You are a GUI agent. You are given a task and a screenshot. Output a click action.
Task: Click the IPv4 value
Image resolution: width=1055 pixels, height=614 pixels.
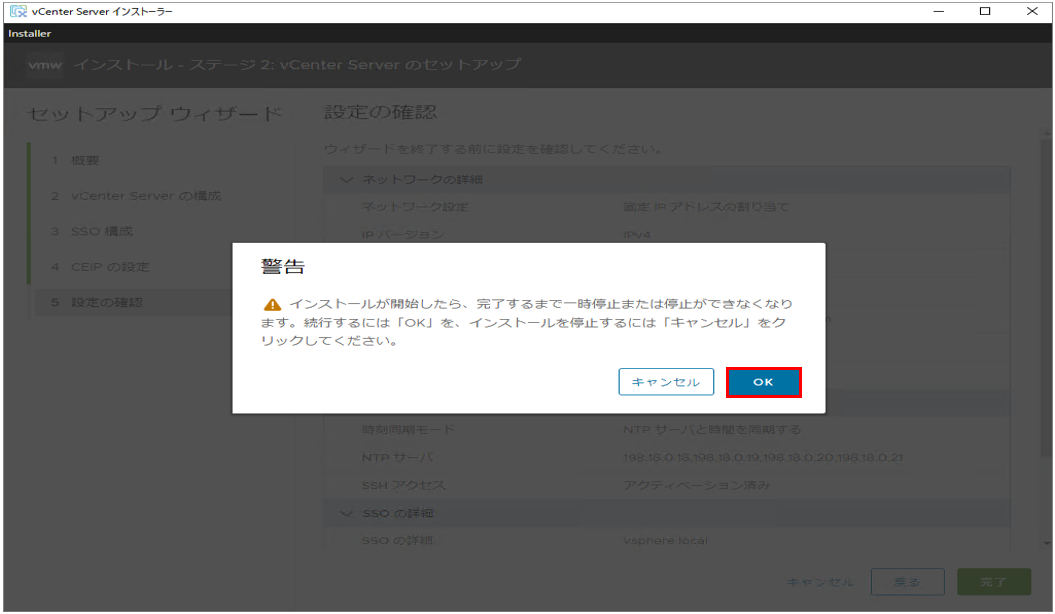pyautogui.click(x=636, y=235)
